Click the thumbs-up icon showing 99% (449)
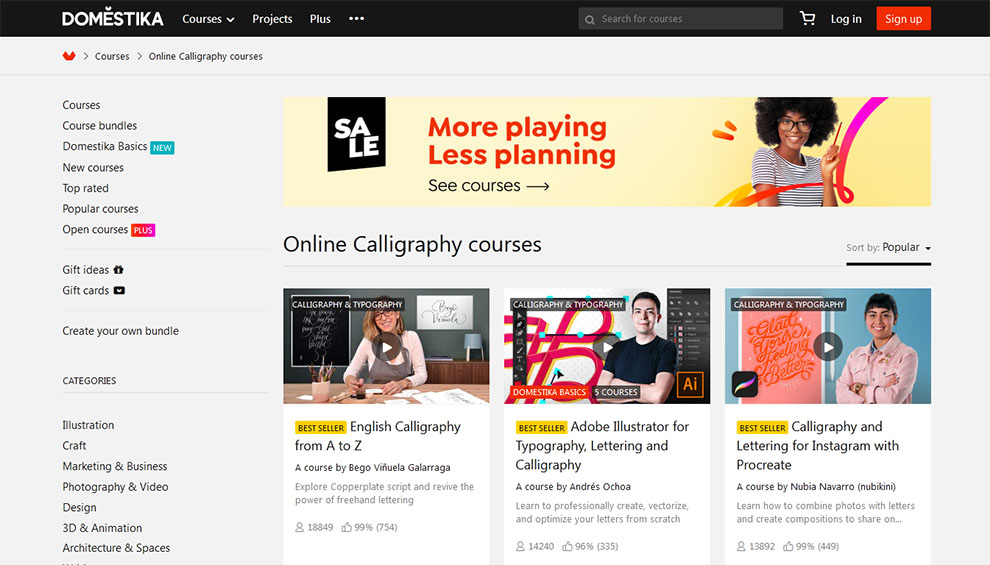Screen dimensions: 990x565 pos(789,546)
